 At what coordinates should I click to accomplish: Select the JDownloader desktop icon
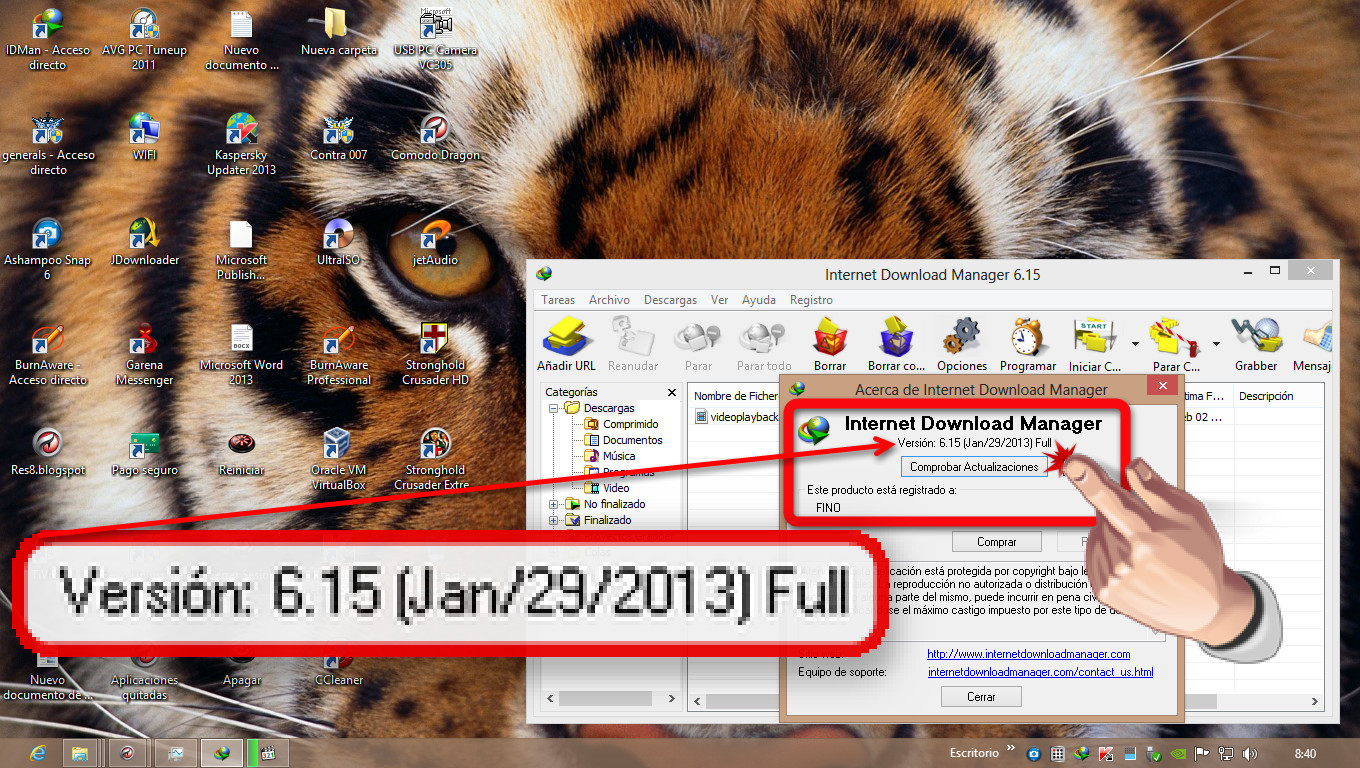click(x=145, y=242)
